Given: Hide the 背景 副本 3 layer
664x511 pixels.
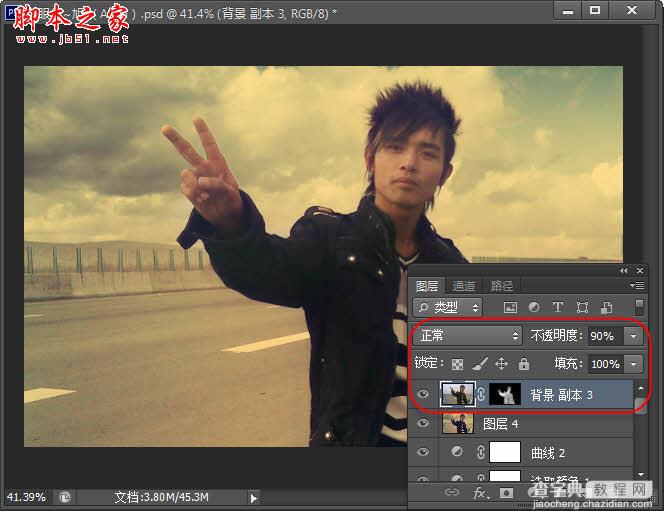Looking at the screenshot, I should [423, 394].
